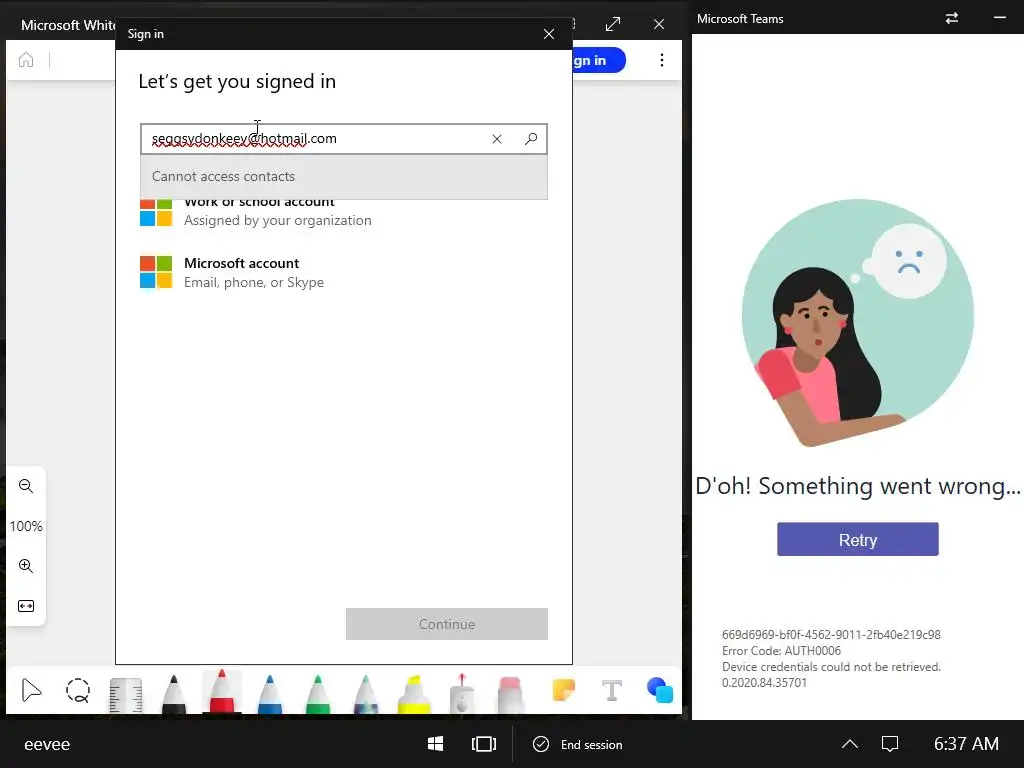Click Device credentials could not be retrieved
1024x768 pixels.
[x=831, y=667]
